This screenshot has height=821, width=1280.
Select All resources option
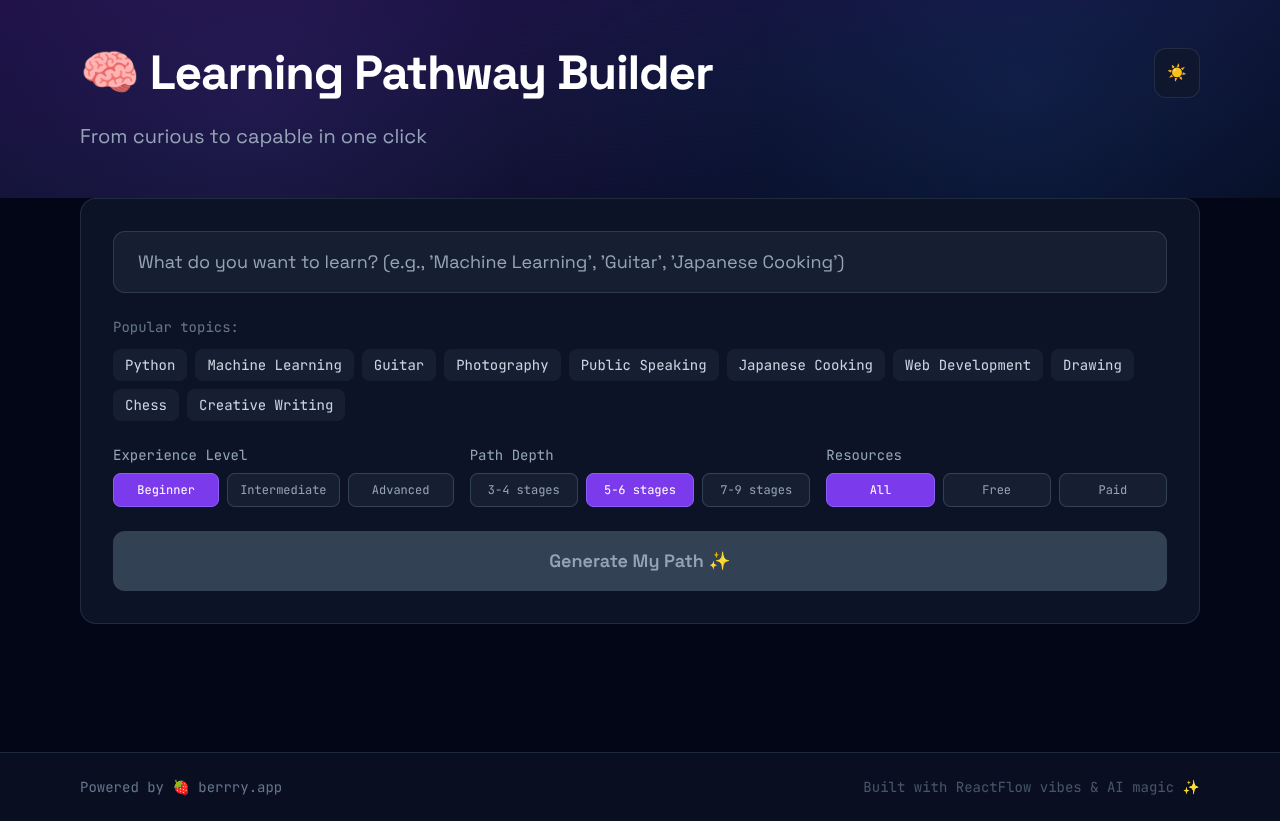880,490
